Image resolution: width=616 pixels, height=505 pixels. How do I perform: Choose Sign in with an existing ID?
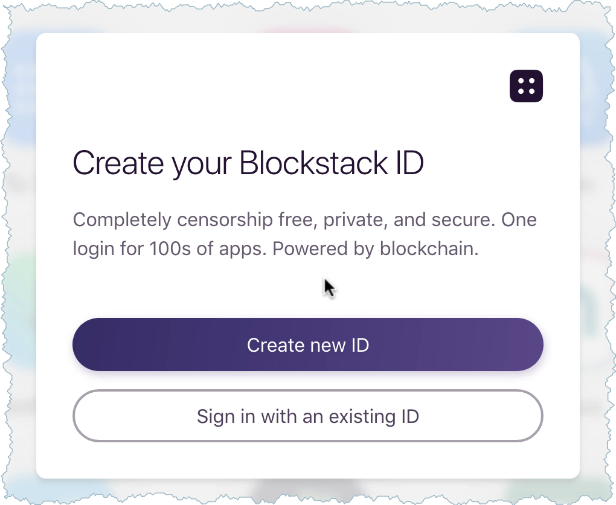tap(308, 416)
